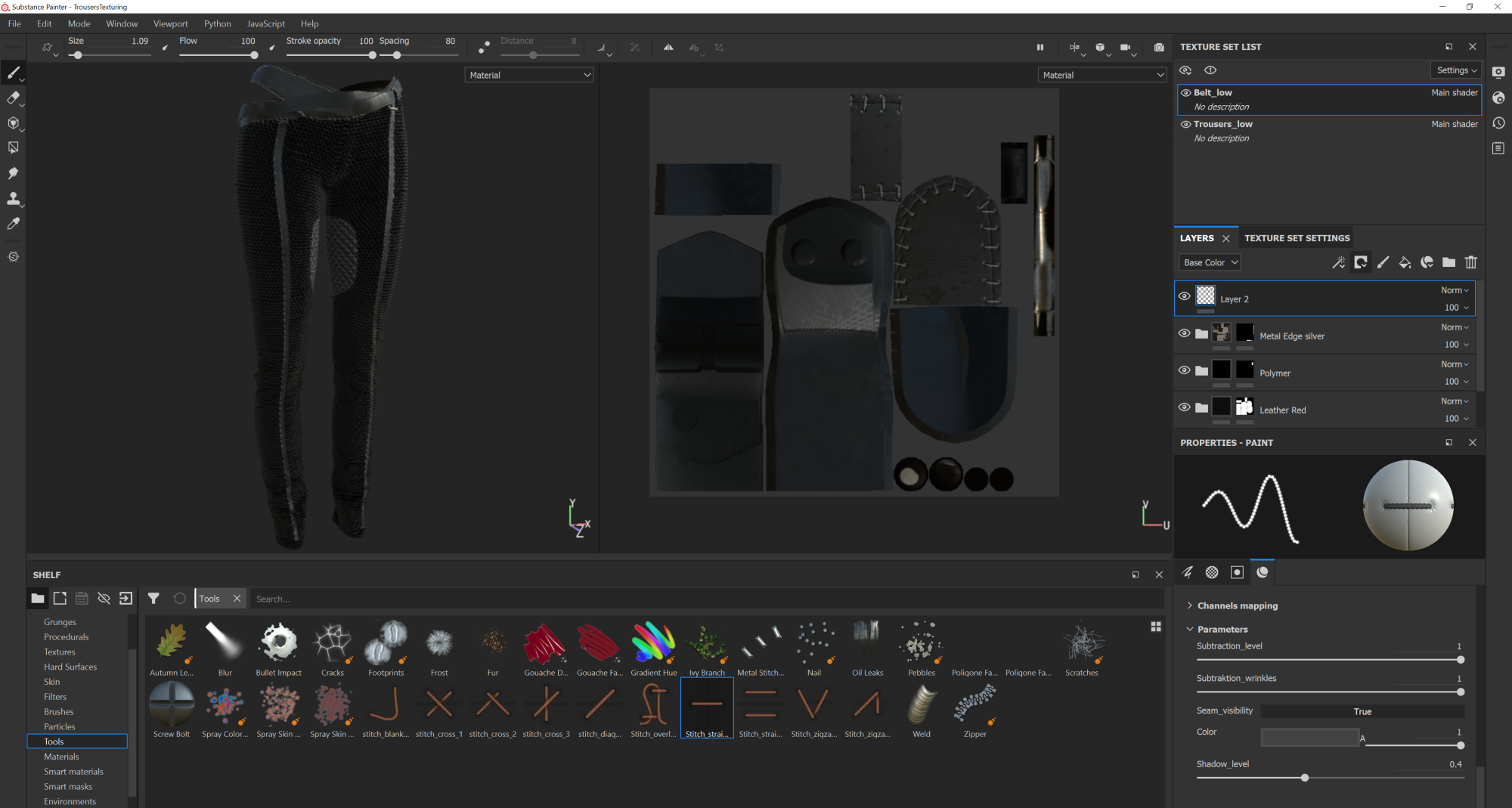
Task: Open the Python menu
Action: (x=217, y=23)
